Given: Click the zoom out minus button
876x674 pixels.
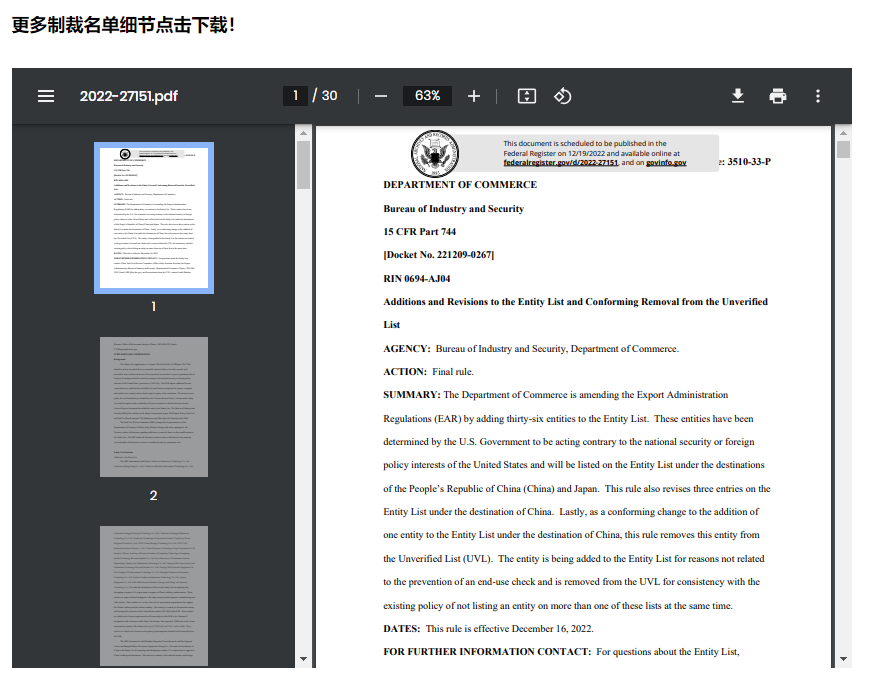Looking at the screenshot, I should pyautogui.click(x=380, y=96).
